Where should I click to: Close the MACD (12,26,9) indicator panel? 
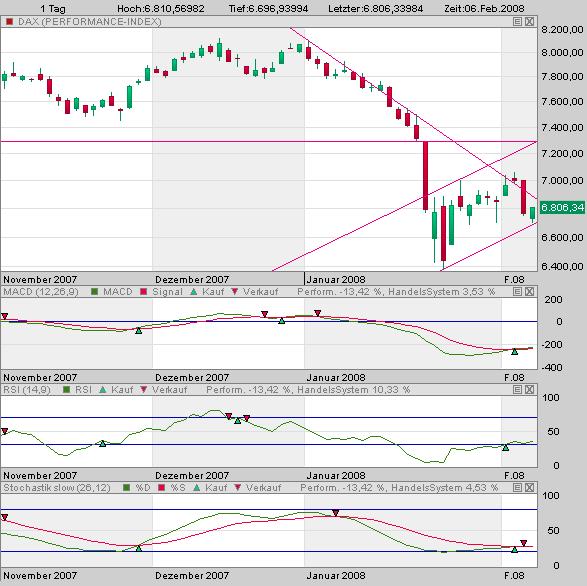click(529, 292)
